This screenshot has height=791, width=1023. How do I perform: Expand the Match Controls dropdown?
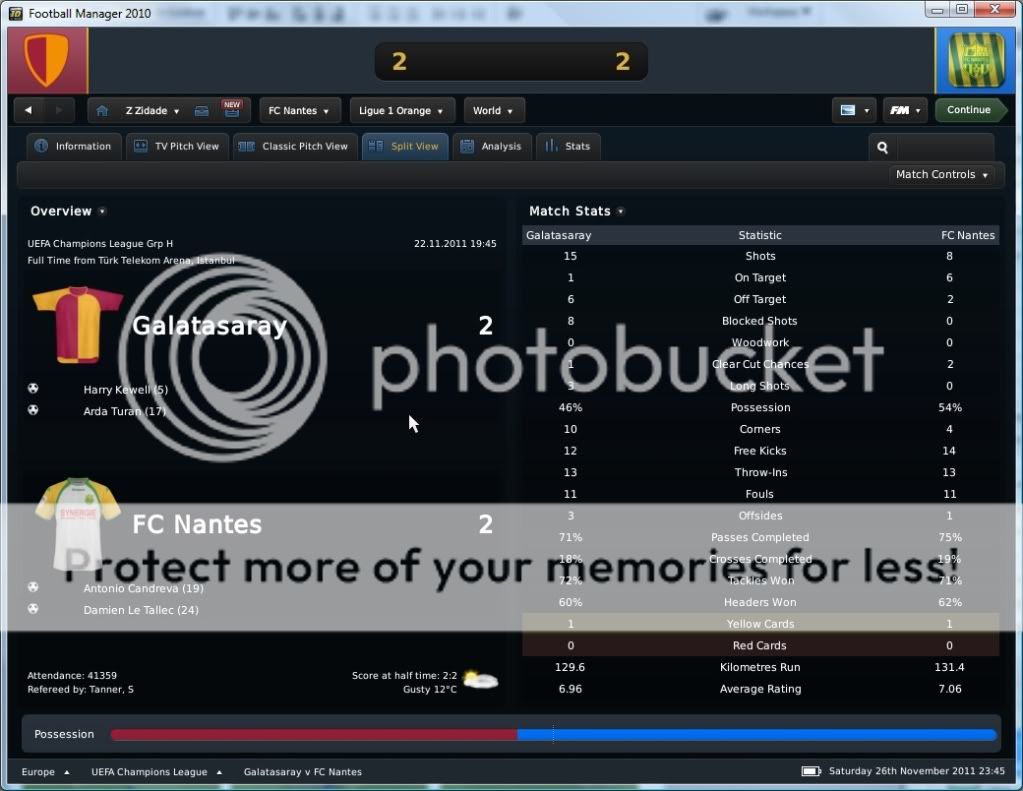(x=942, y=175)
